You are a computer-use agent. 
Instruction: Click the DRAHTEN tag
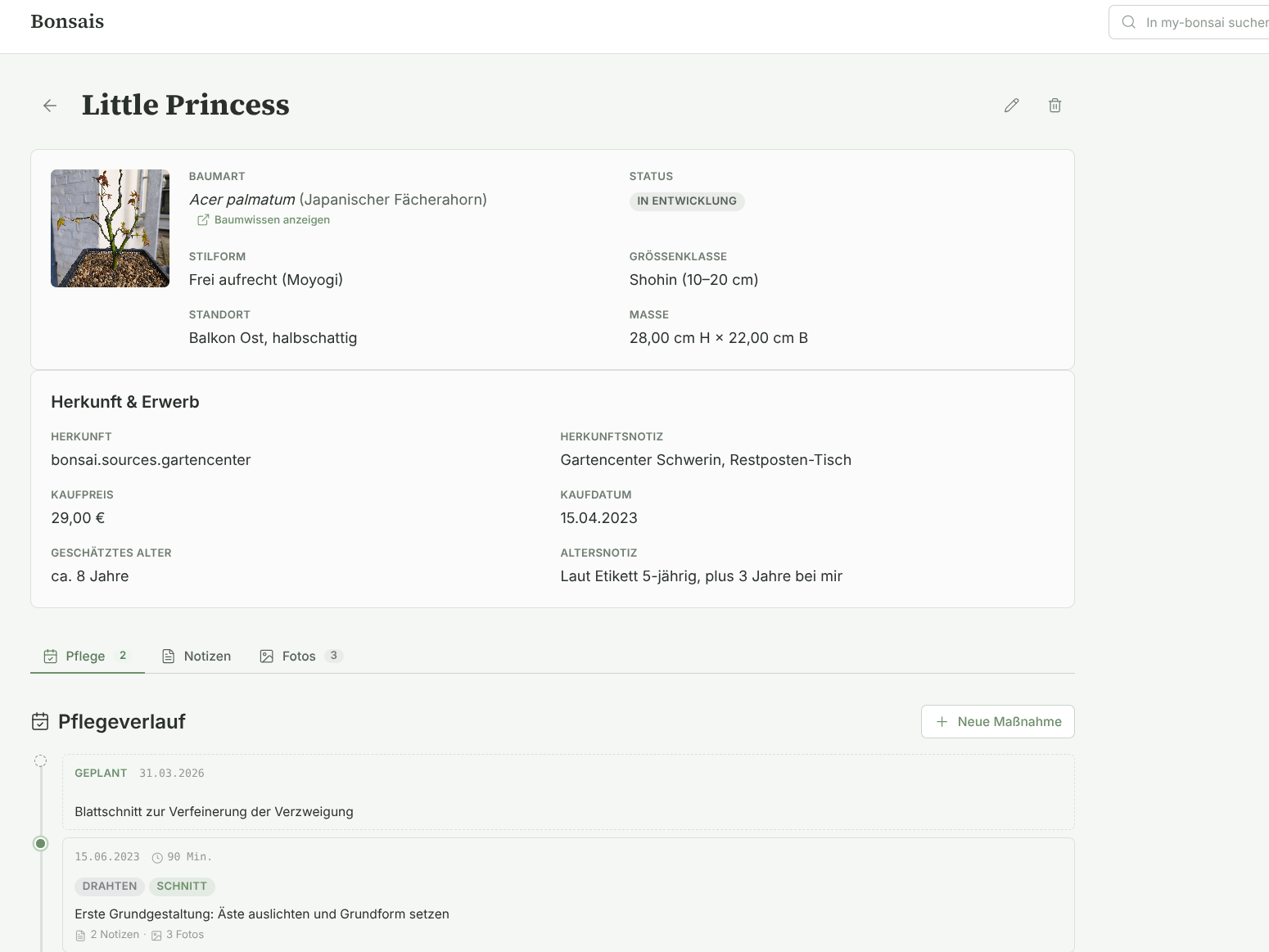pos(110,887)
